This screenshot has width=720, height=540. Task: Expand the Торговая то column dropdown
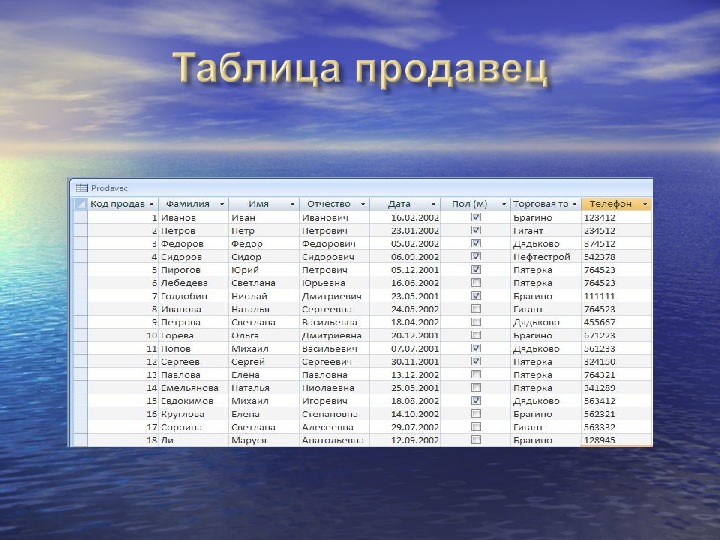pyautogui.click(x=574, y=204)
